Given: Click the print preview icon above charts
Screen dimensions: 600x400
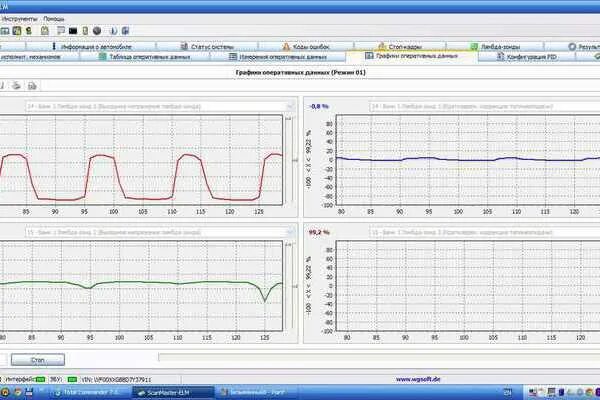Looking at the screenshot, I should point(32,86).
